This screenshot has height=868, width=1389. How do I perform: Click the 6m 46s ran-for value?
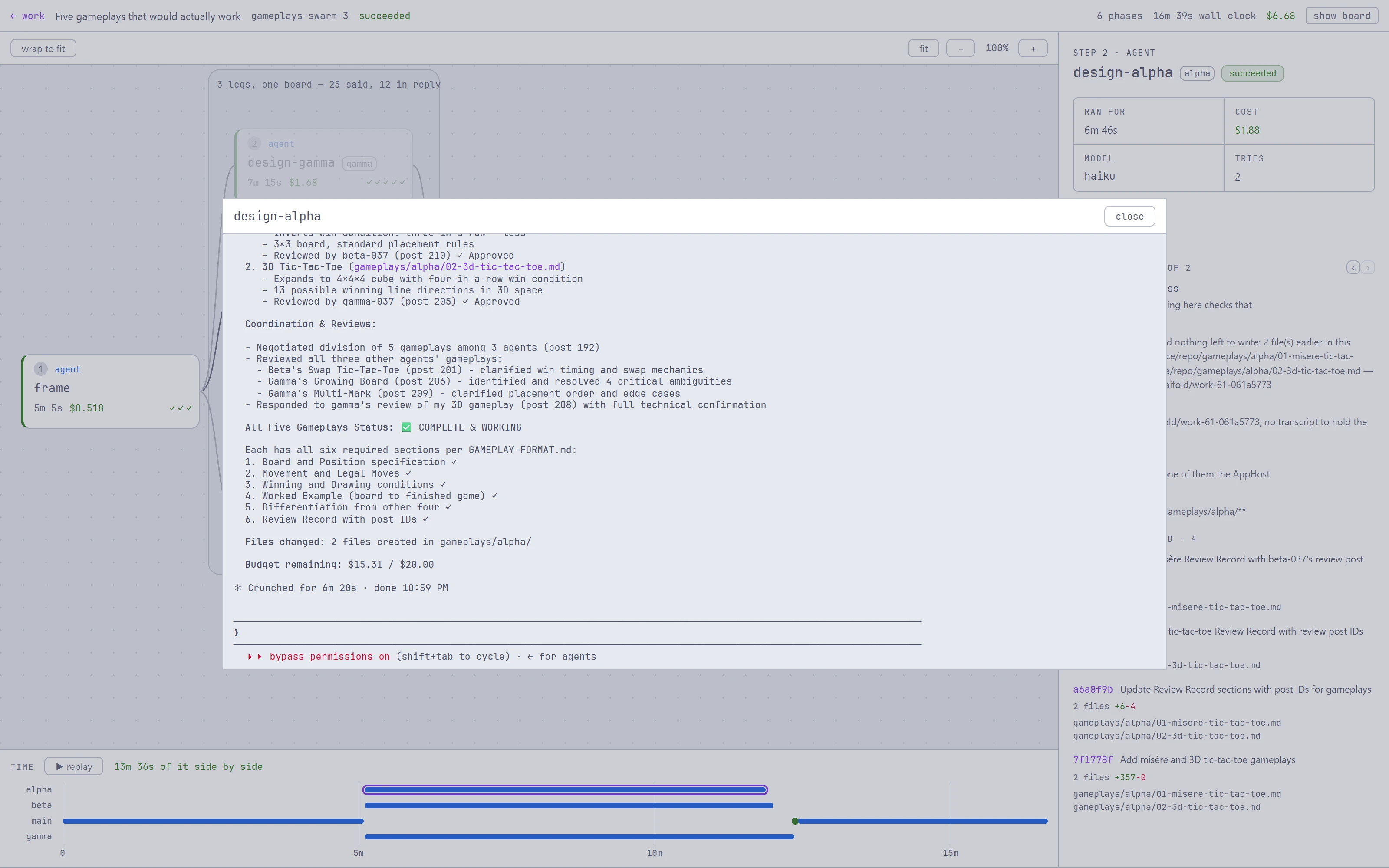click(1100, 130)
